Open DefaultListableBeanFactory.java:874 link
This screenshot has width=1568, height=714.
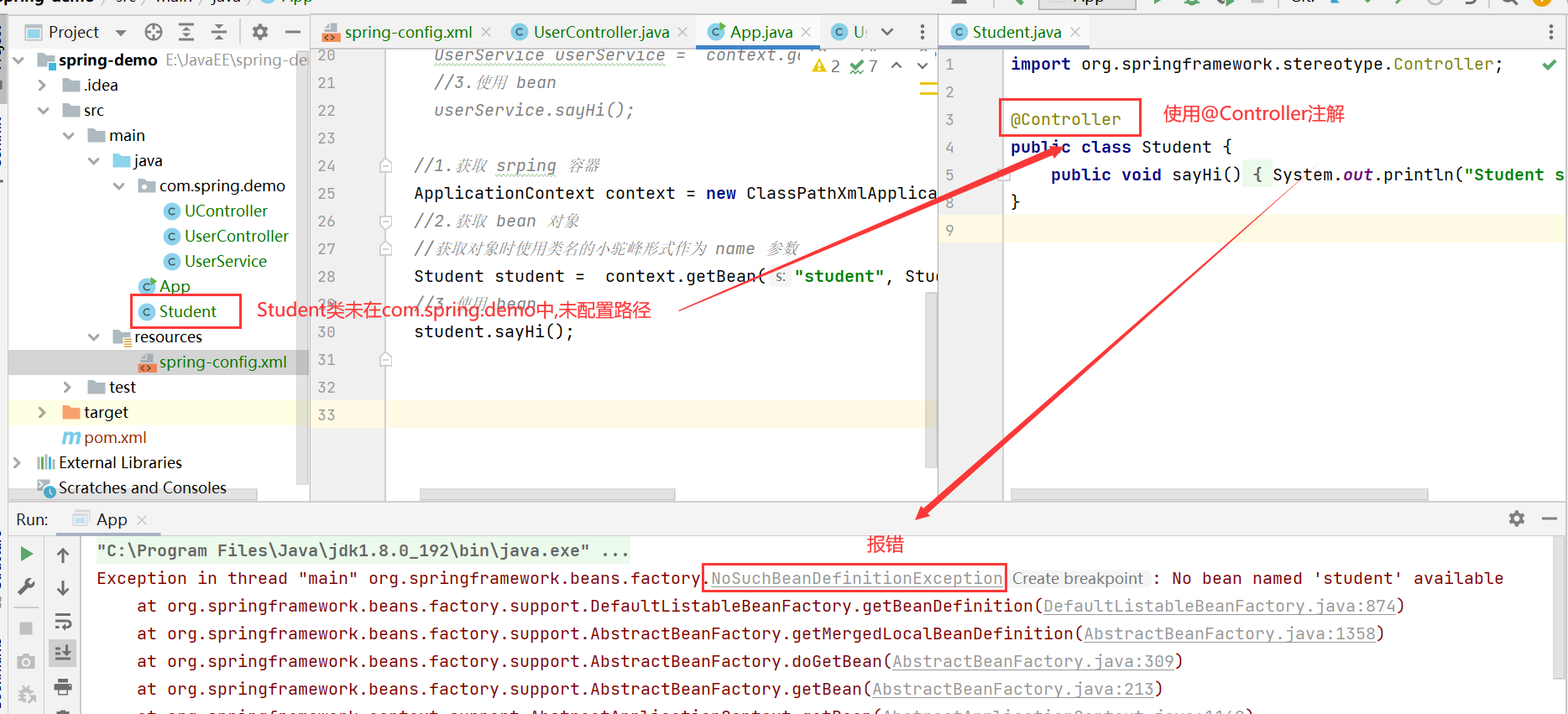(x=1219, y=606)
